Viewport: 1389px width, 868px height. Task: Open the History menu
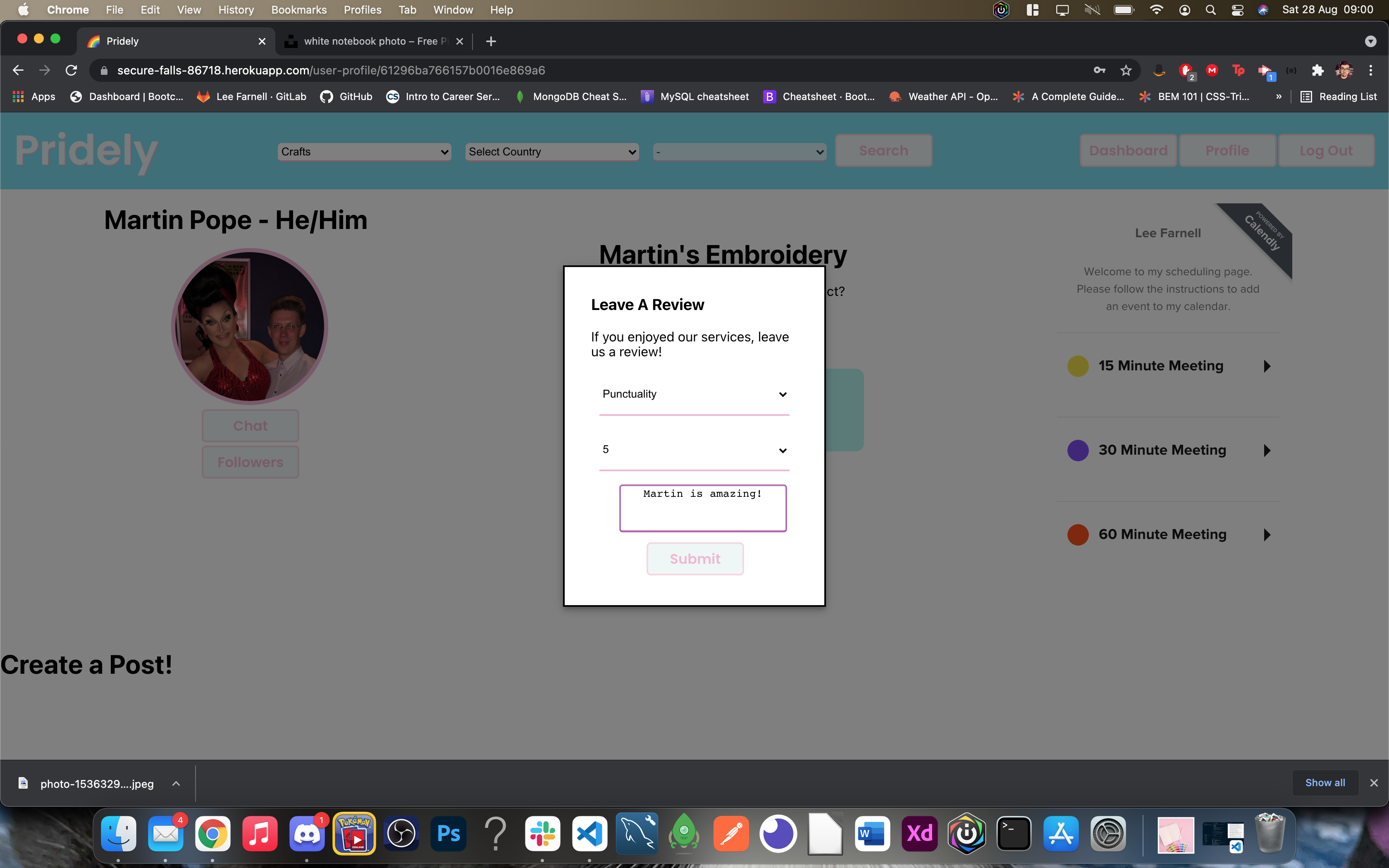(235, 10)
